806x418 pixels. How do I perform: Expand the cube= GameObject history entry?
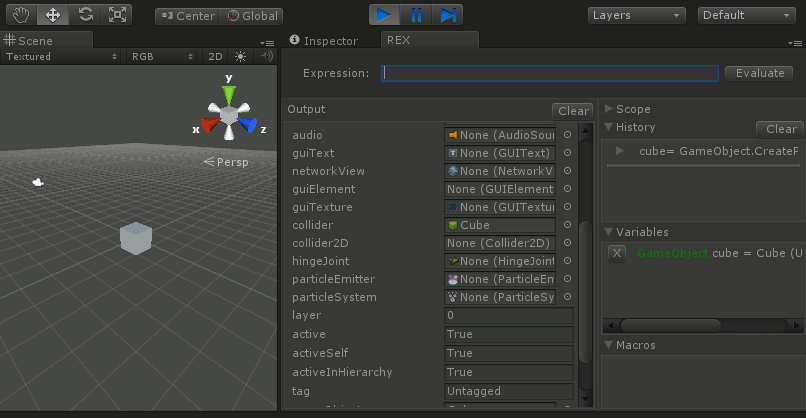[620, 151]
